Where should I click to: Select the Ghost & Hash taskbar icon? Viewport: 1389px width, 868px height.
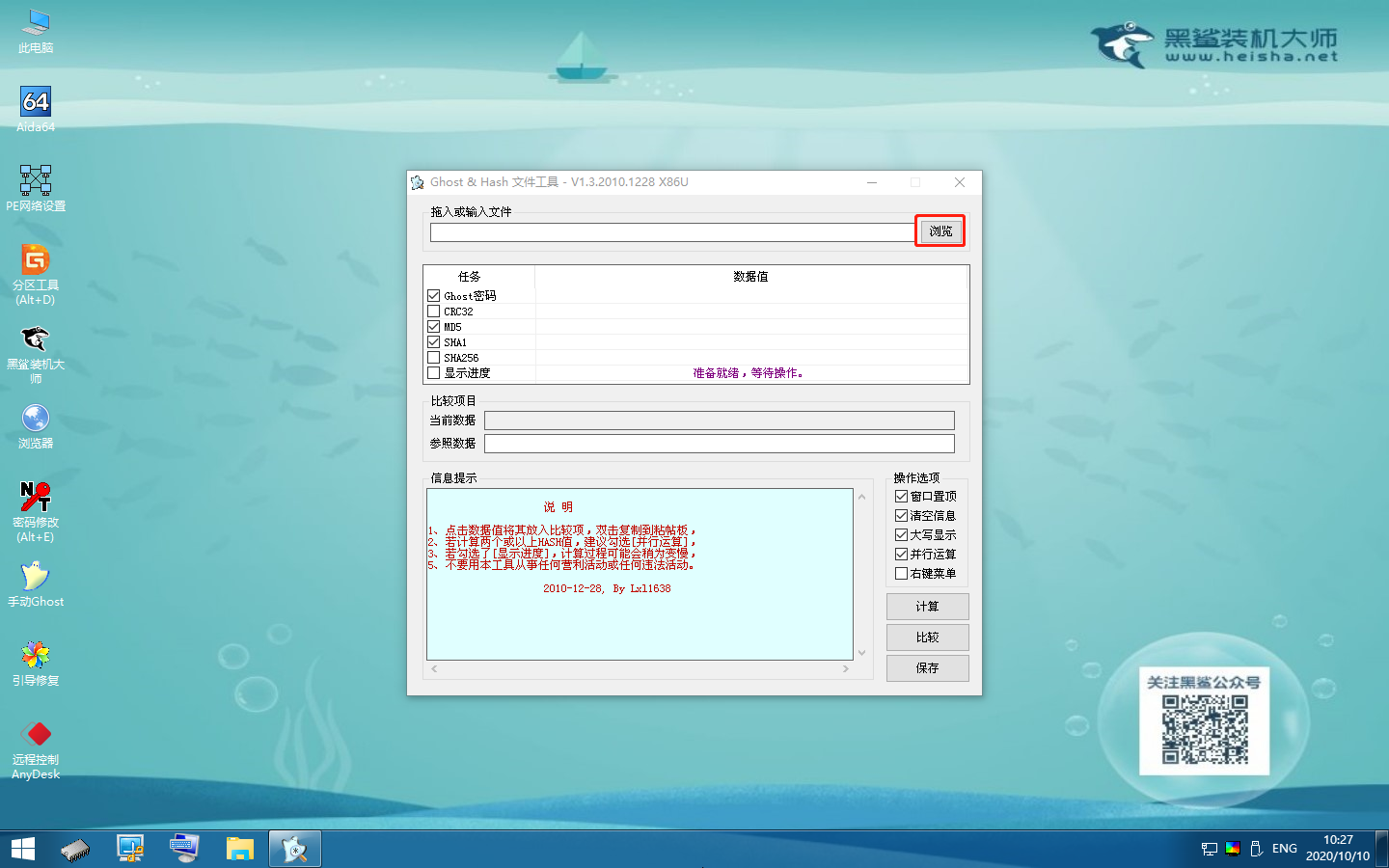pyautogui.click(x=294, y=849)
